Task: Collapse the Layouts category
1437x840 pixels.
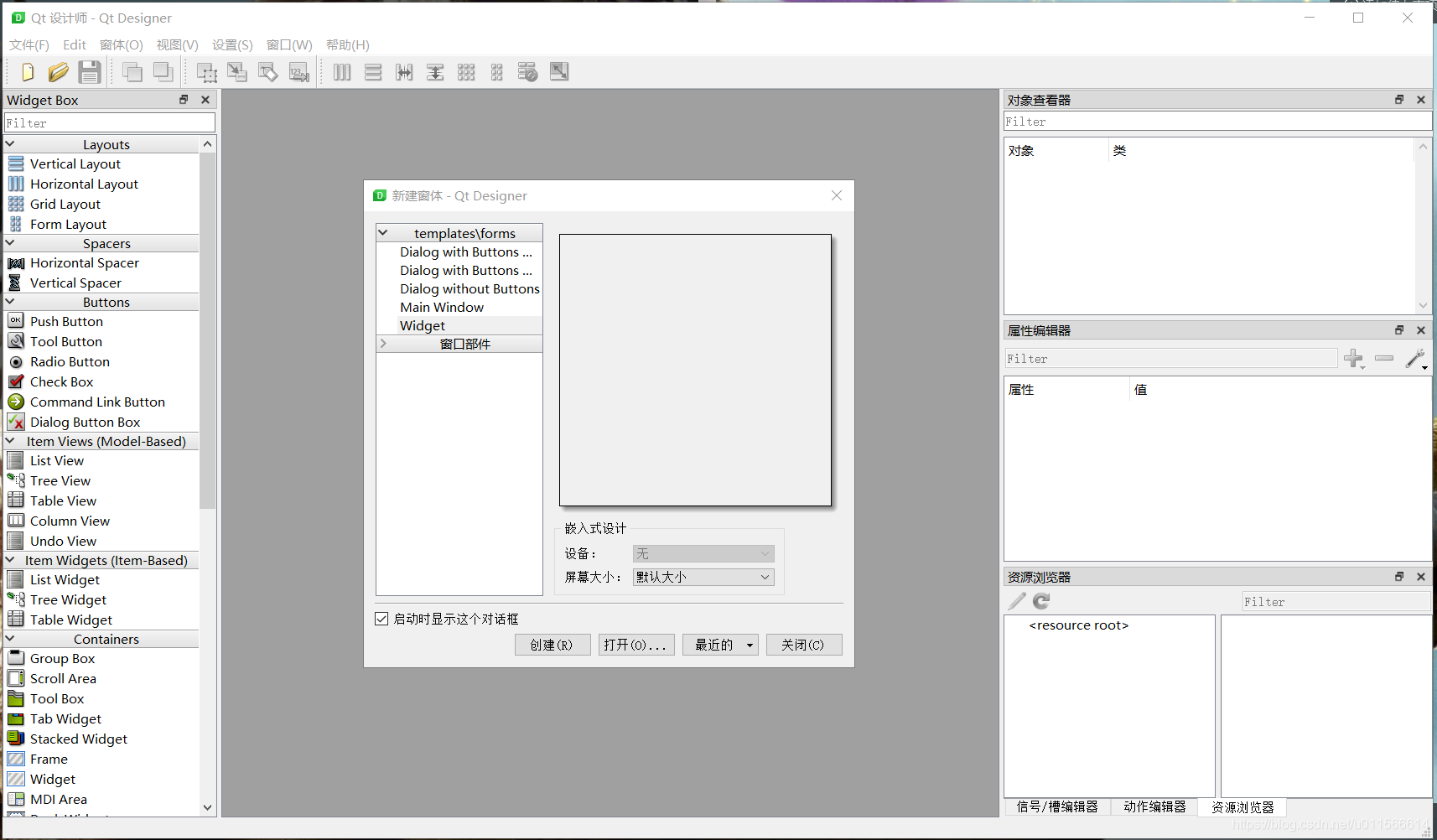Action: [10, 144]
